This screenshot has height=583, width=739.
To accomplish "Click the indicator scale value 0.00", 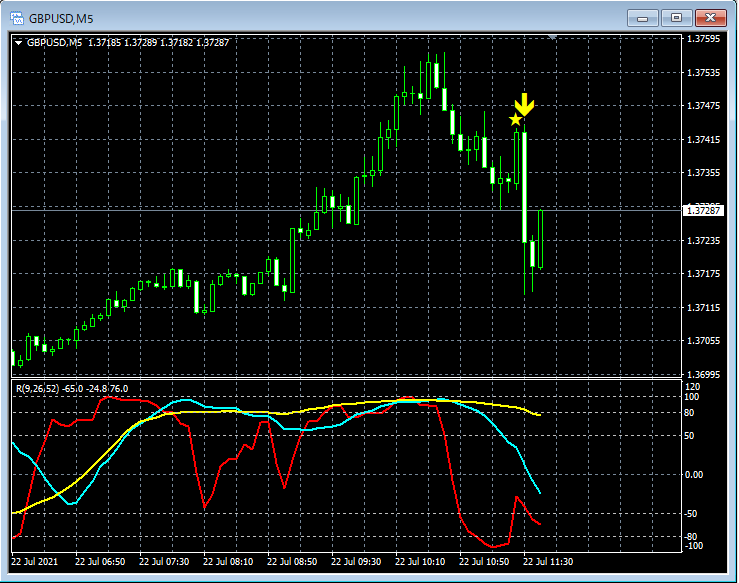I will pos(694,475).
